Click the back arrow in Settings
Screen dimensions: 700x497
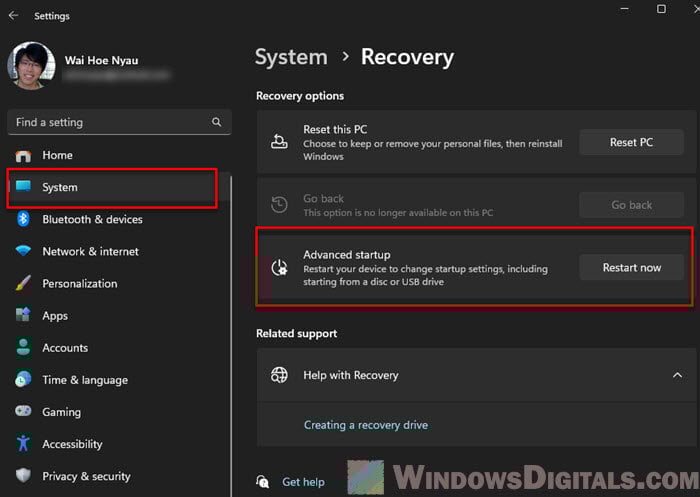pos(13,16)
